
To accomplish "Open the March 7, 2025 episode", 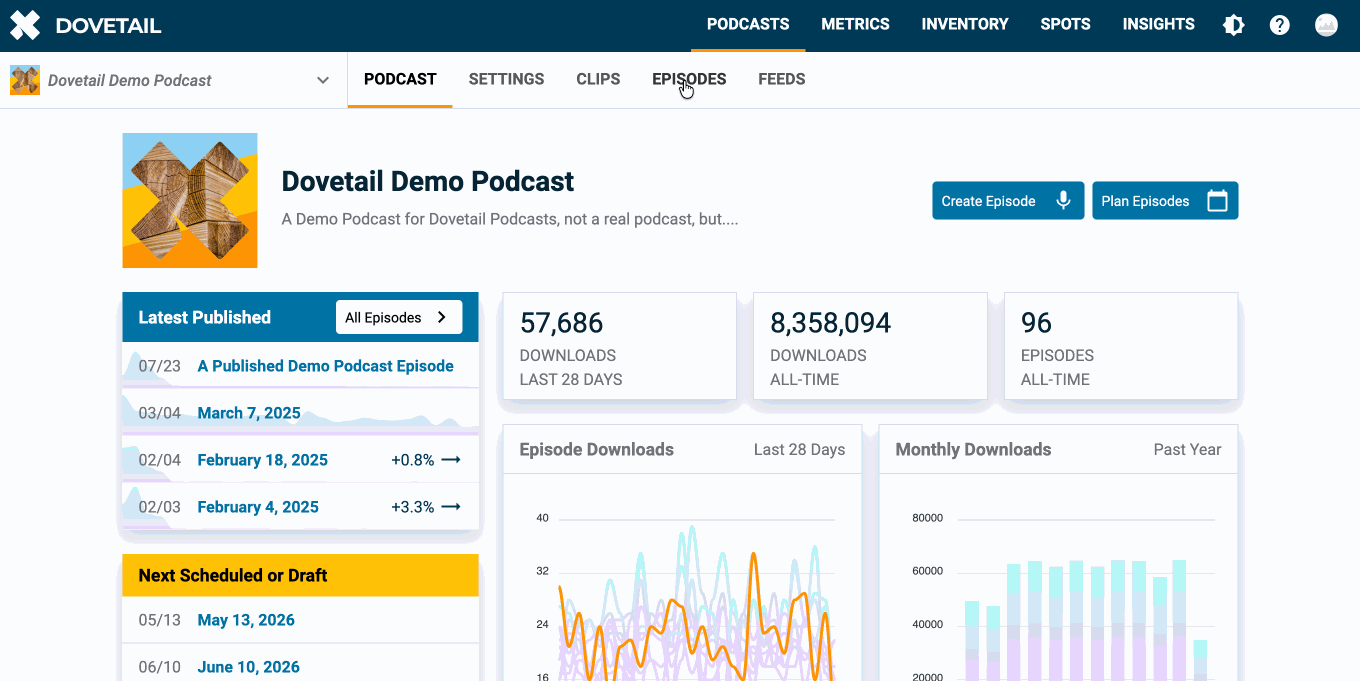I will 249,413.
